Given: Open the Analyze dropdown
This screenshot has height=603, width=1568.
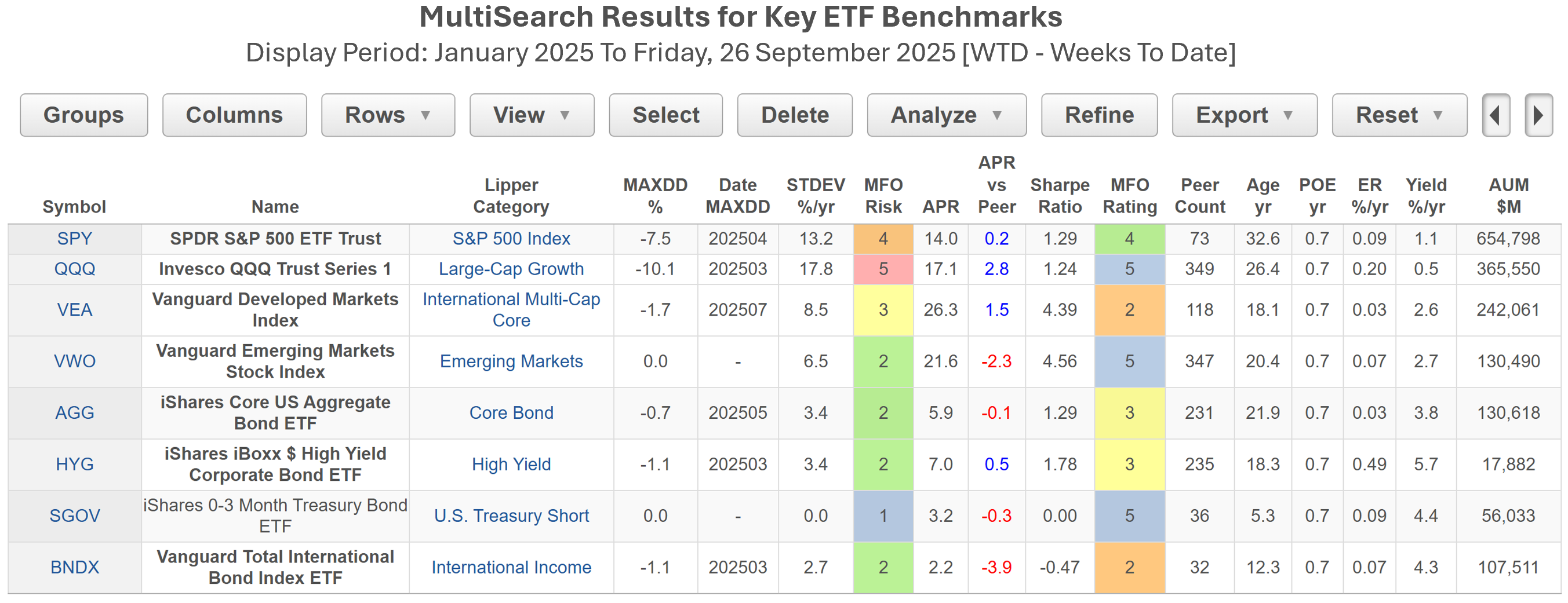Looking at the screenshot, I should 946,115.
